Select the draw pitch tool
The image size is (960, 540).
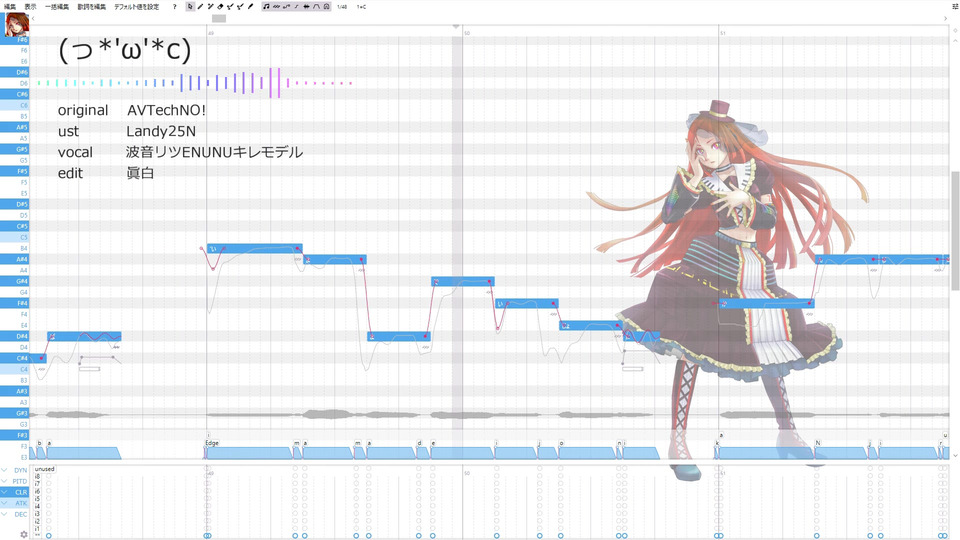coord(230,7)
